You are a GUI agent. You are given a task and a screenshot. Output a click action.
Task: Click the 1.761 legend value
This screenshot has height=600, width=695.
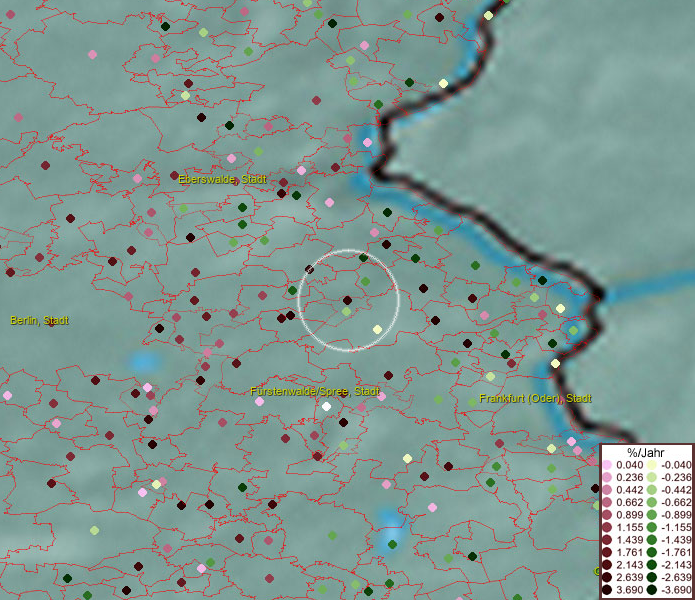[x=629, y=553]
